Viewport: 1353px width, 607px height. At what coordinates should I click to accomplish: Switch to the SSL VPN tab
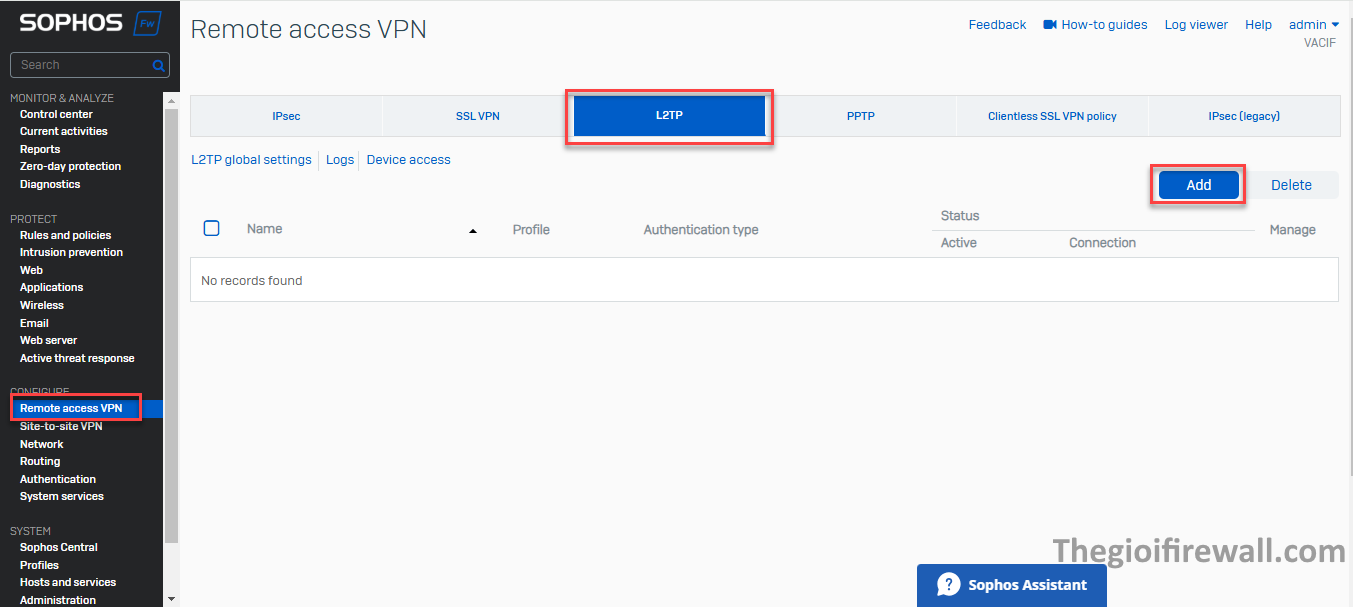point(478,116)
